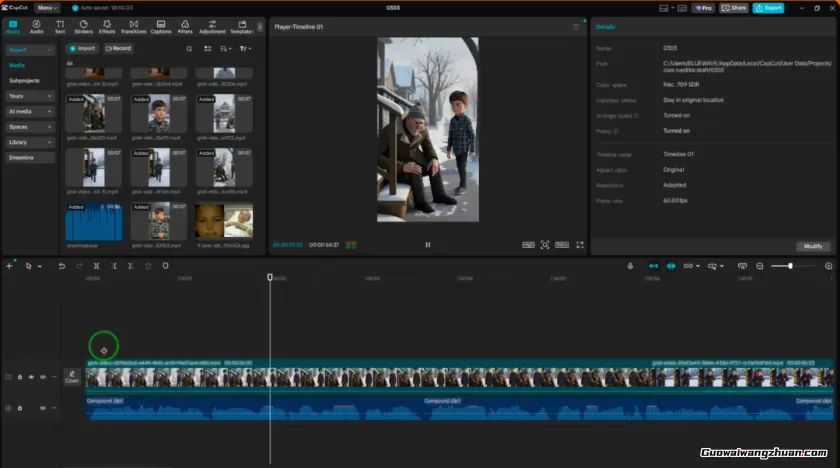Open the Stickers panel
This screenshot has width=840, height=468.
(x=83, y=26)
